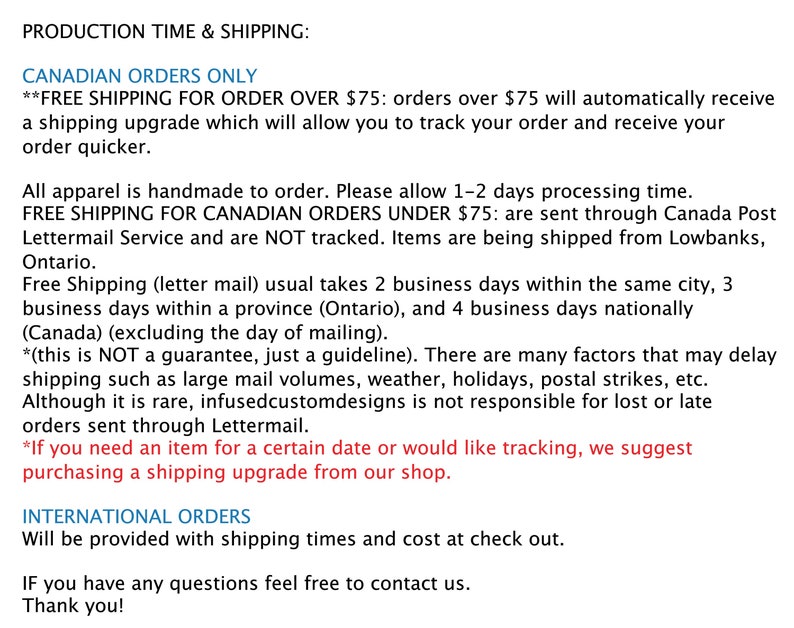
Task: Click the sentence about 1-2 days processing time
Action: pyautogui.click(x=358, y=191)
